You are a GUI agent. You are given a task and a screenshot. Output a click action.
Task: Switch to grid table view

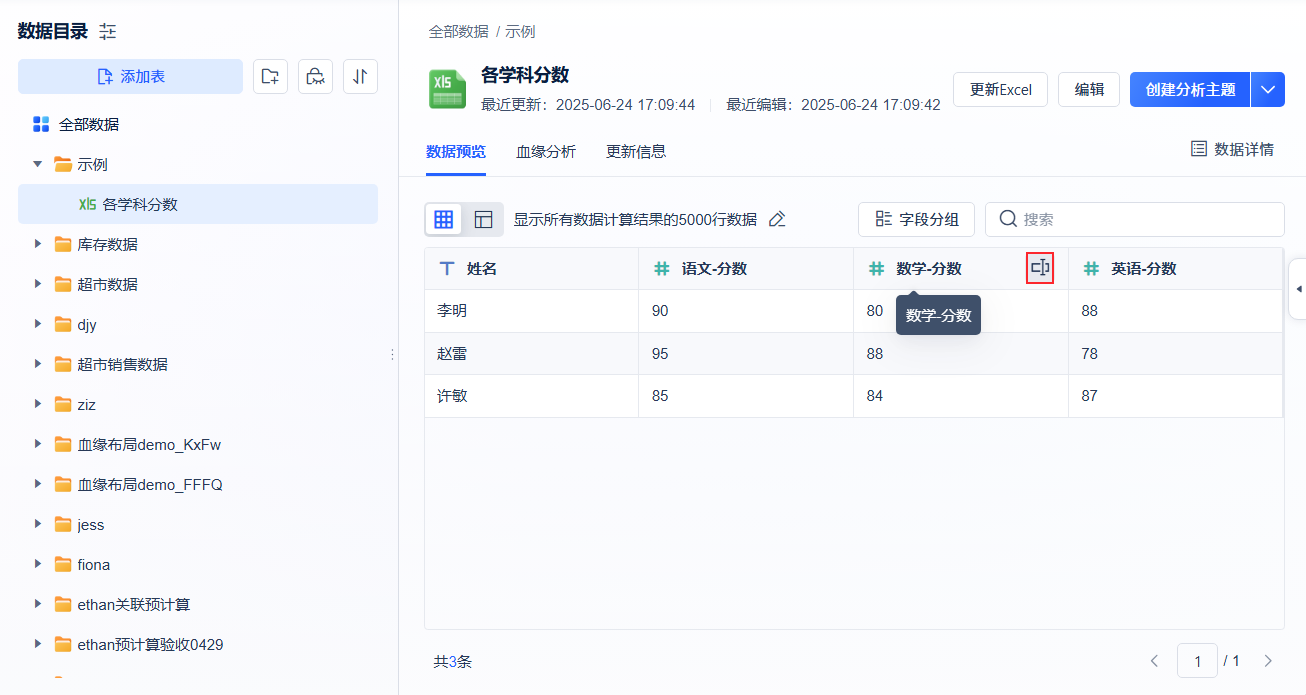coord(444,220)
